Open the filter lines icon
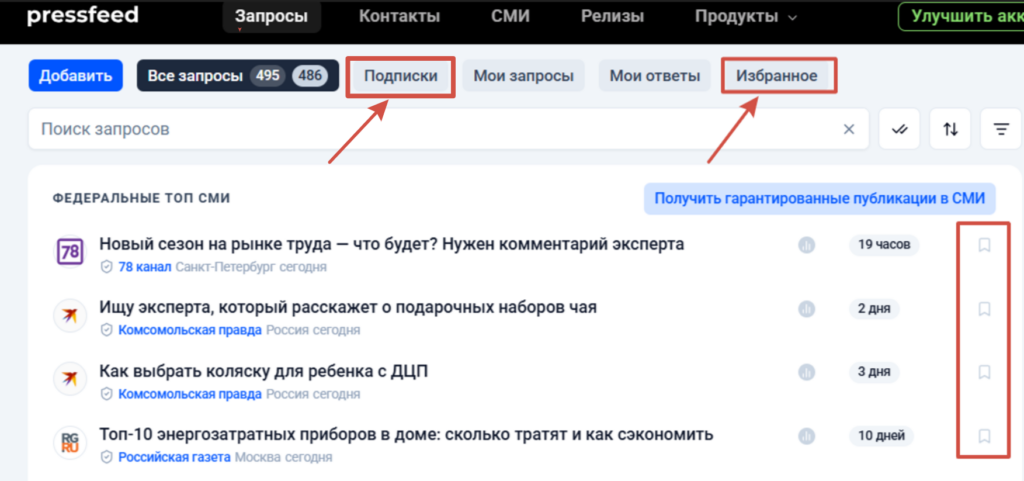This screenshot has width=1024, height=481. pyautogui.click(x=1001, y=129)
